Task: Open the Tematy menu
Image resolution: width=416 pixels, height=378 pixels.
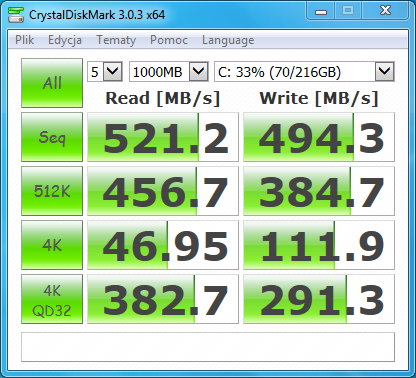Action: point(116,40)
